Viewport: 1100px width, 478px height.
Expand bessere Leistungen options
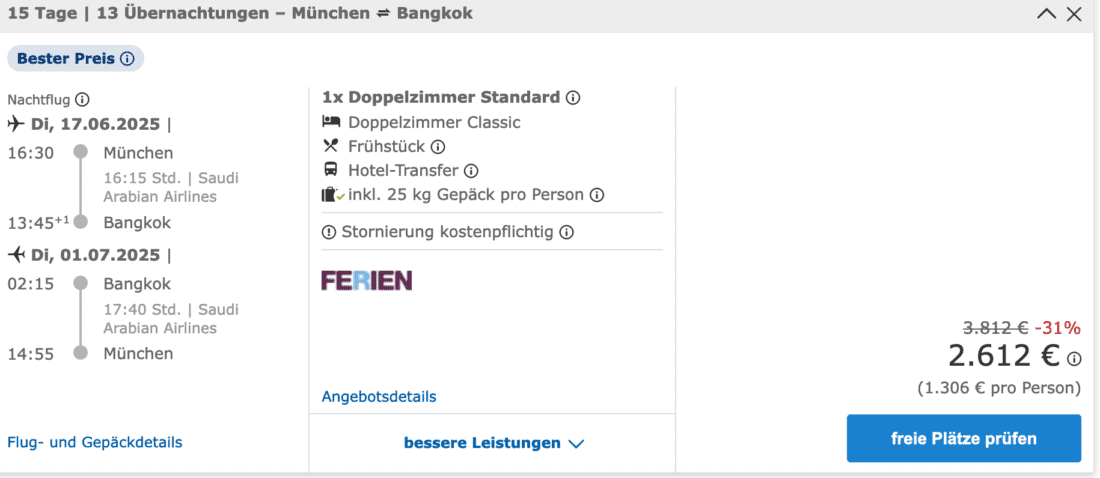click(x=493, y=443)
